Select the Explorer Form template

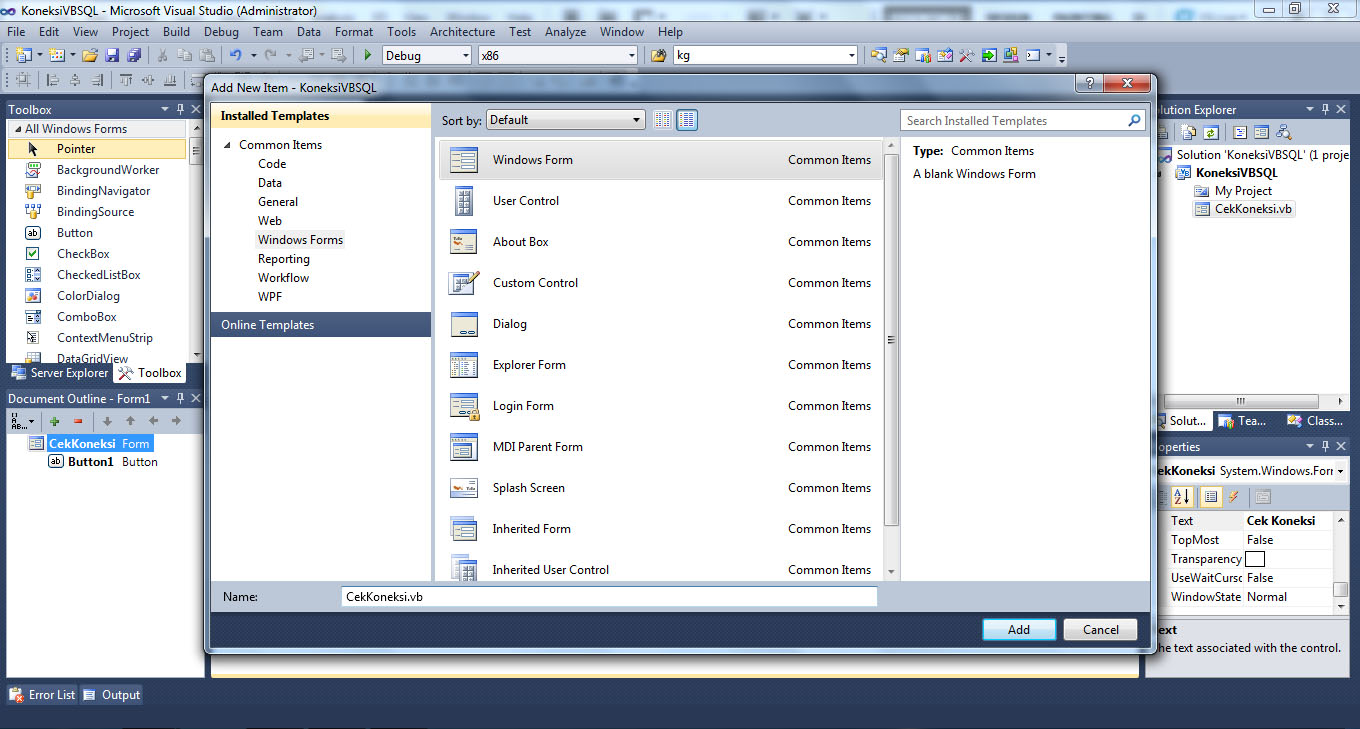coord(660,365)
